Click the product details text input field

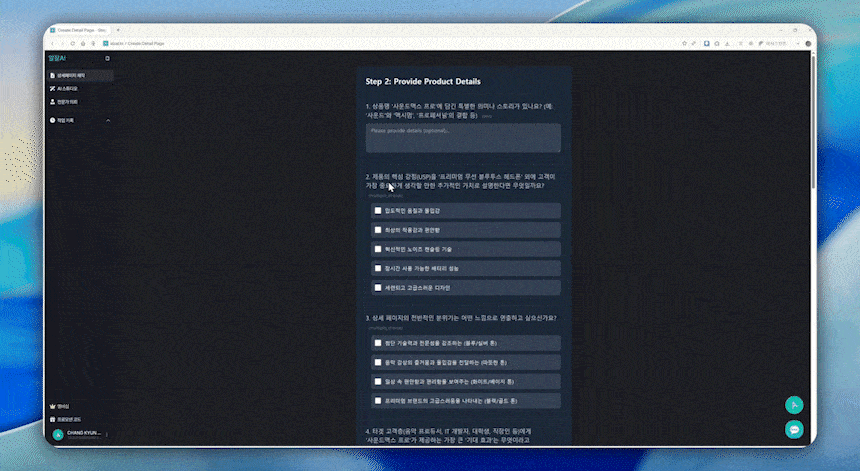point(463,138)
